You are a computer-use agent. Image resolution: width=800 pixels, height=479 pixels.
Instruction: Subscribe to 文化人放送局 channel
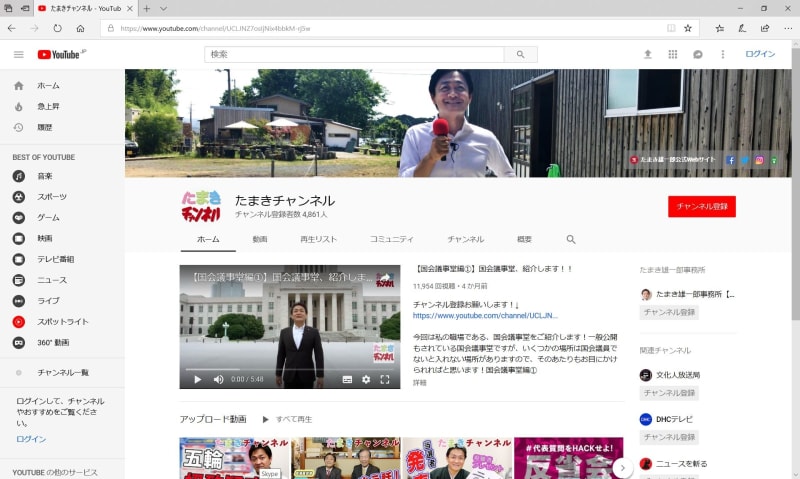click(x=669, y=393)
